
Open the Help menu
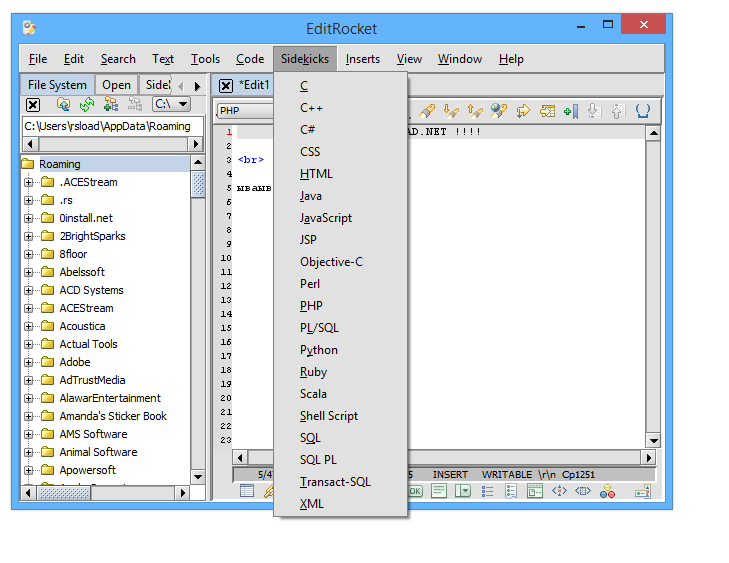point(511,59)
